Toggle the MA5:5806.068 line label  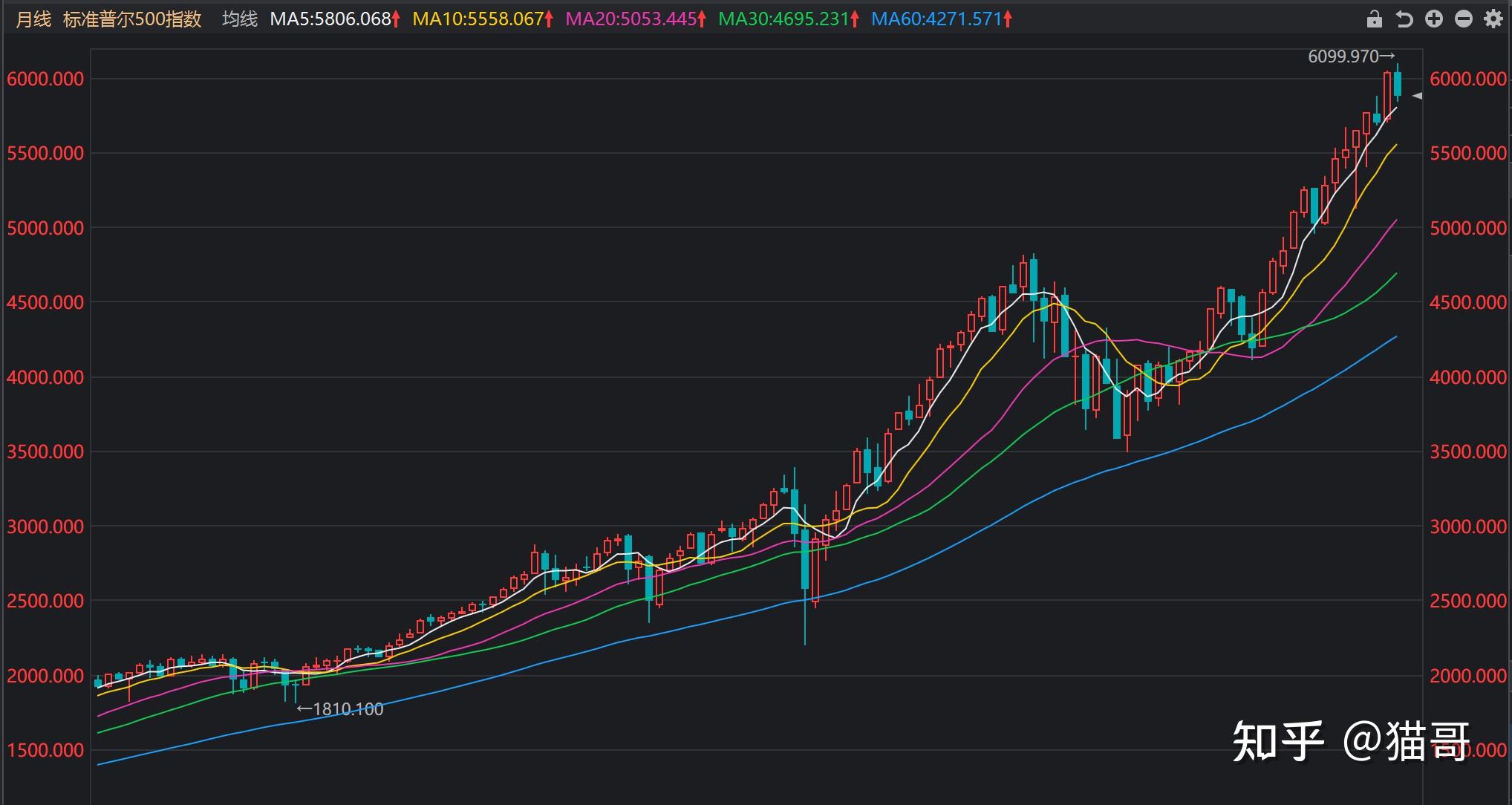[330, 19]
